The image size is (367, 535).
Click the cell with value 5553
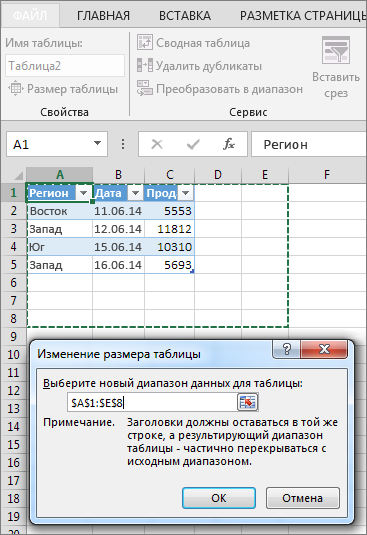click(170, 211)
